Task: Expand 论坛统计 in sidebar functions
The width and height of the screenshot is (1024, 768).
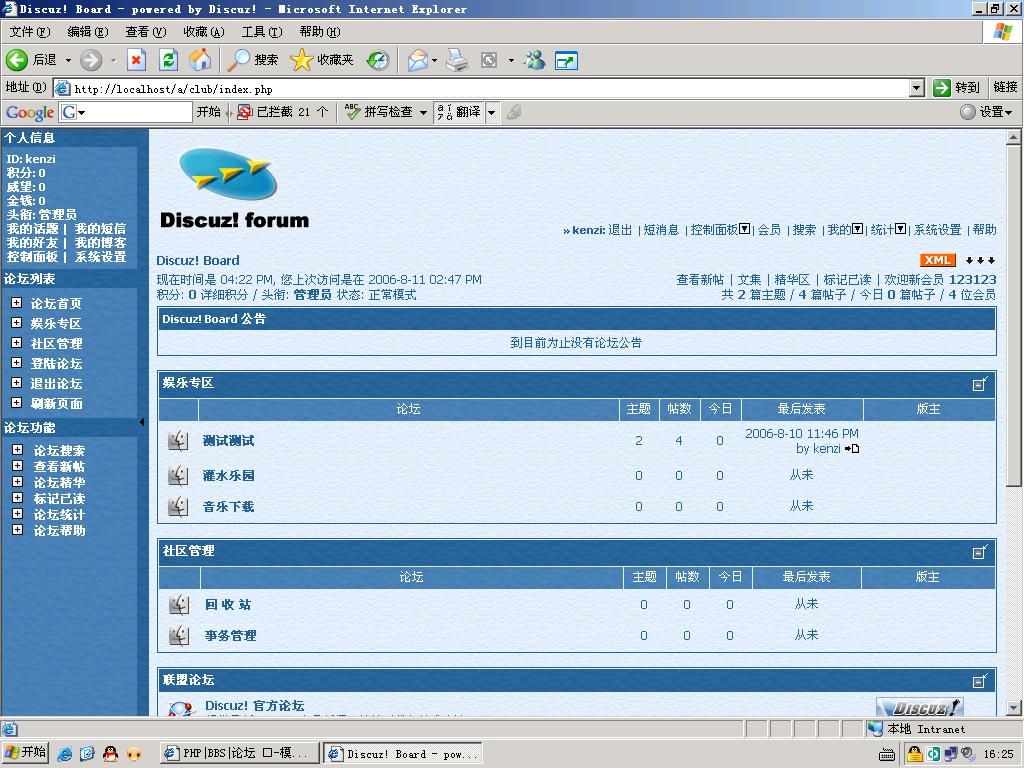Action: (x=18, y=514)
